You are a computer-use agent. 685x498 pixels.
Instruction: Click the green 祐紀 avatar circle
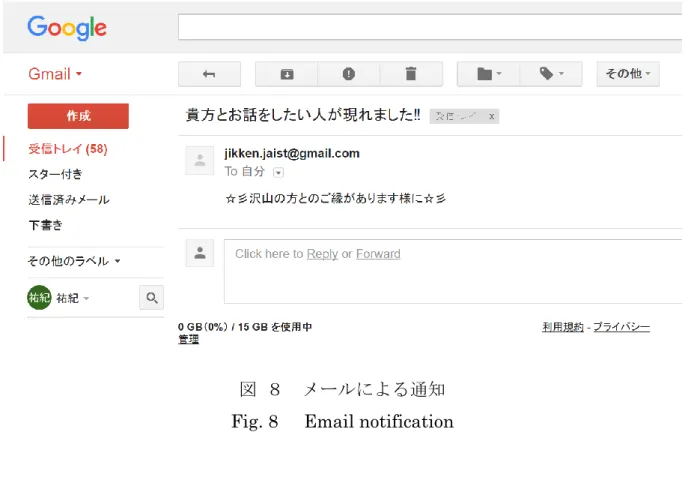(39, 297)
